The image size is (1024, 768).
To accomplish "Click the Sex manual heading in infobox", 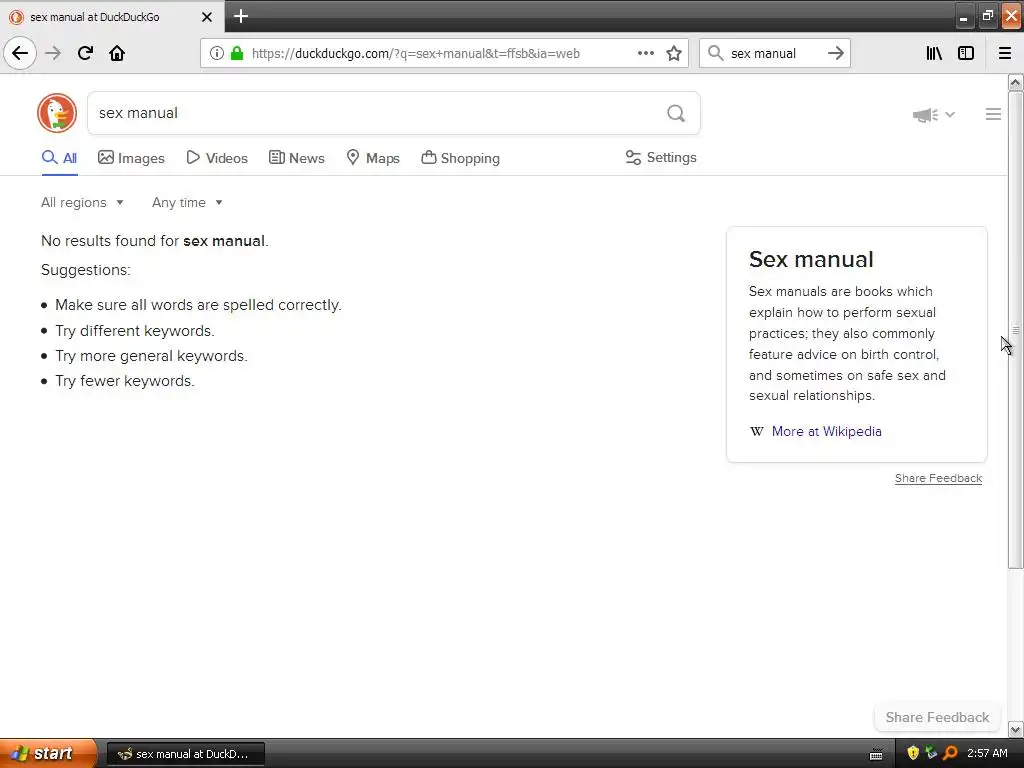I will (x=811, y=259).
